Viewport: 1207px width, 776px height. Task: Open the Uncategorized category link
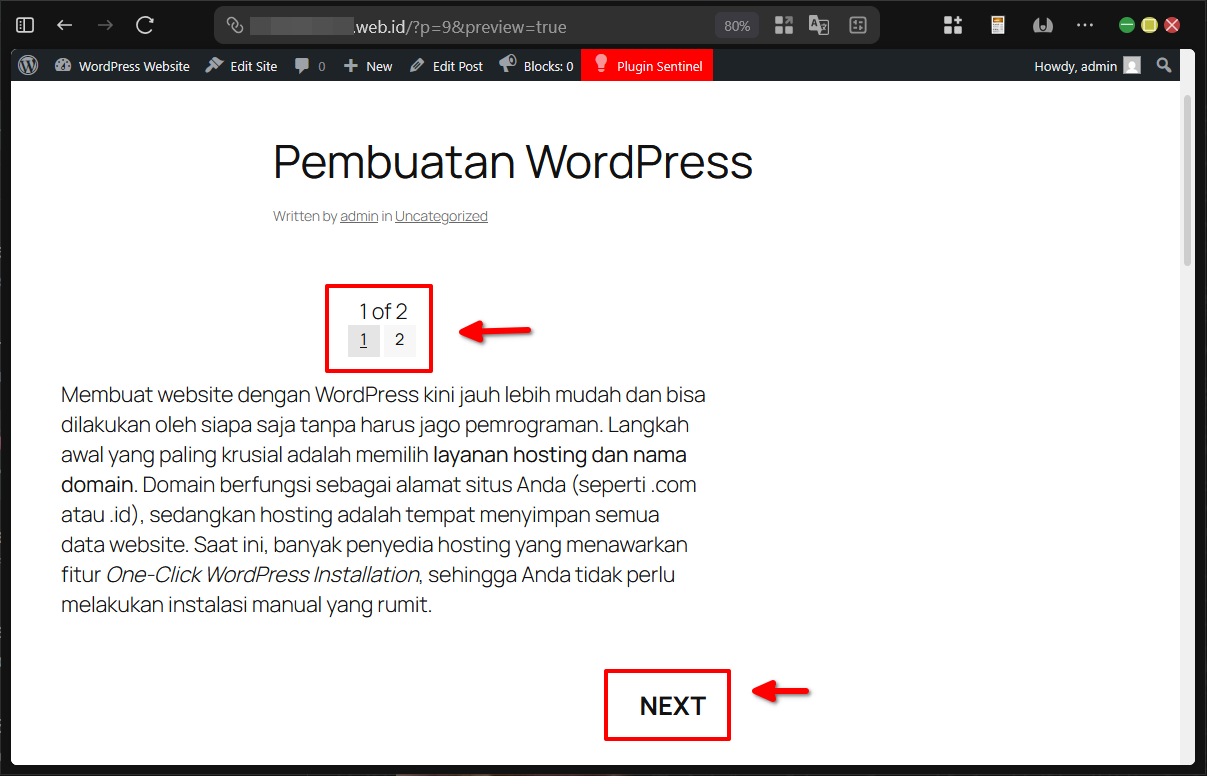point(441,216)
